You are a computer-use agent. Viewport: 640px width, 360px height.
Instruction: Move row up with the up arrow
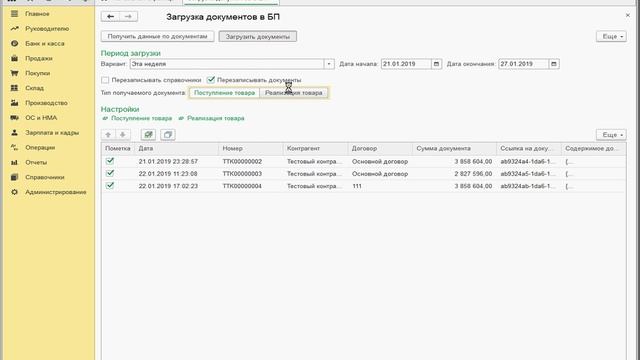pos(108,135)
